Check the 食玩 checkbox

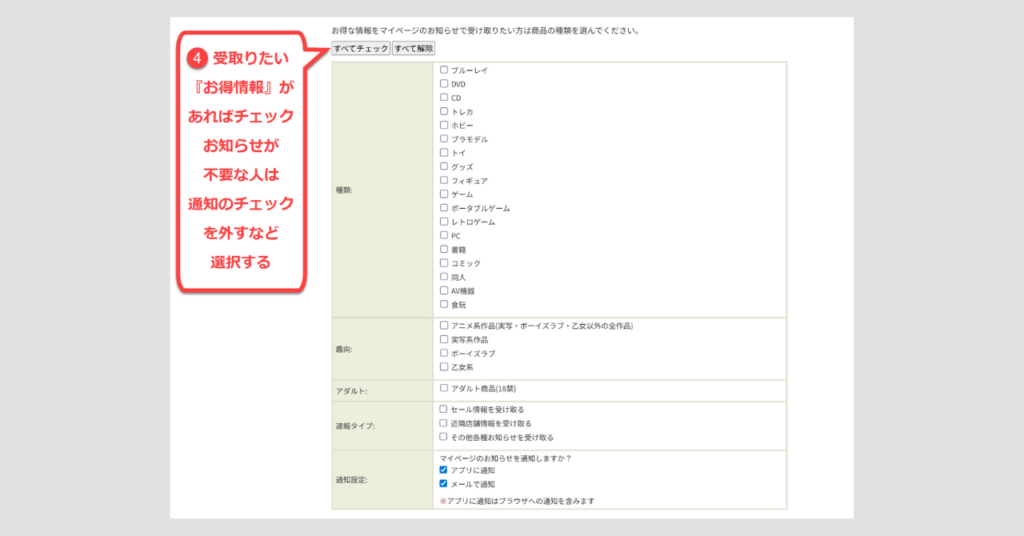pos(444,304)
